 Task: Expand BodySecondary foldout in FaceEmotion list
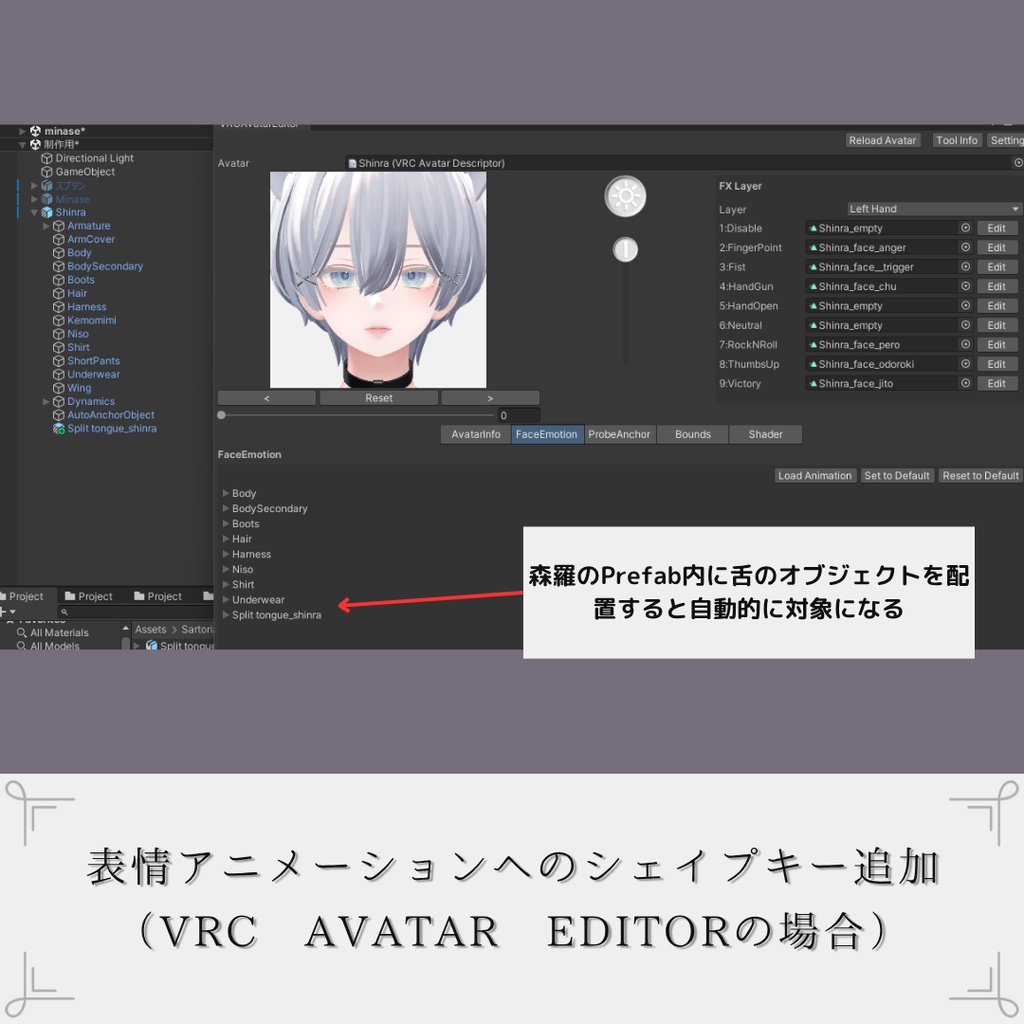pyautogui.click(x=226, y=508)
